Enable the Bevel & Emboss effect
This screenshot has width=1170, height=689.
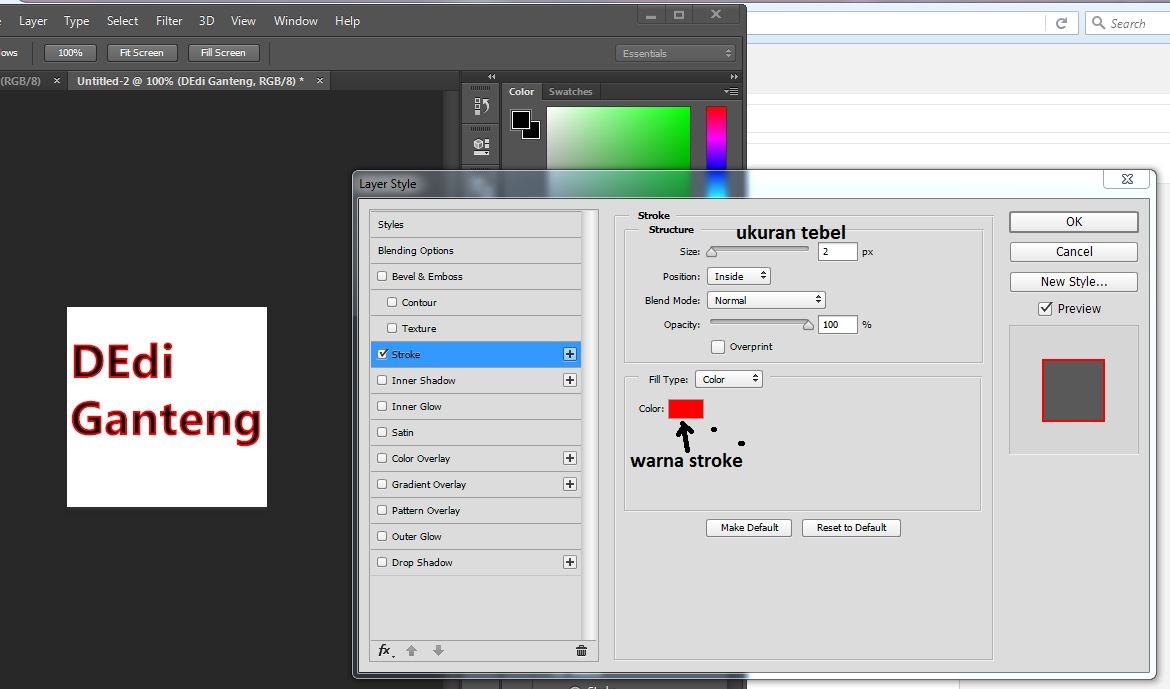pos(381,276)
